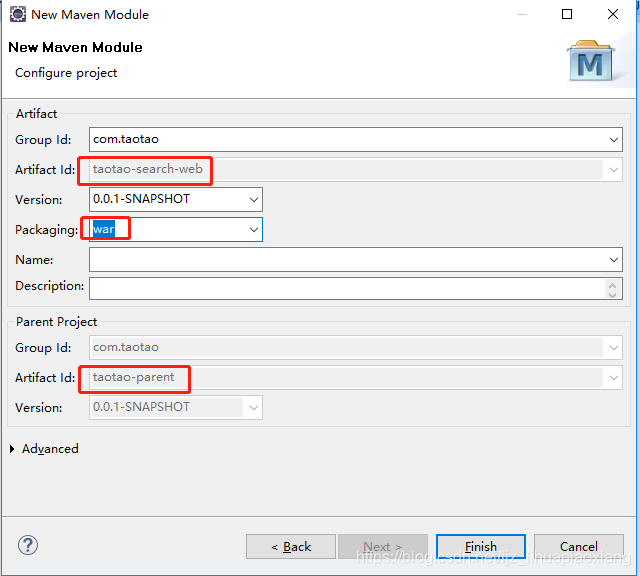
Task: Click the disabled Next button
Action: point(383,547)
